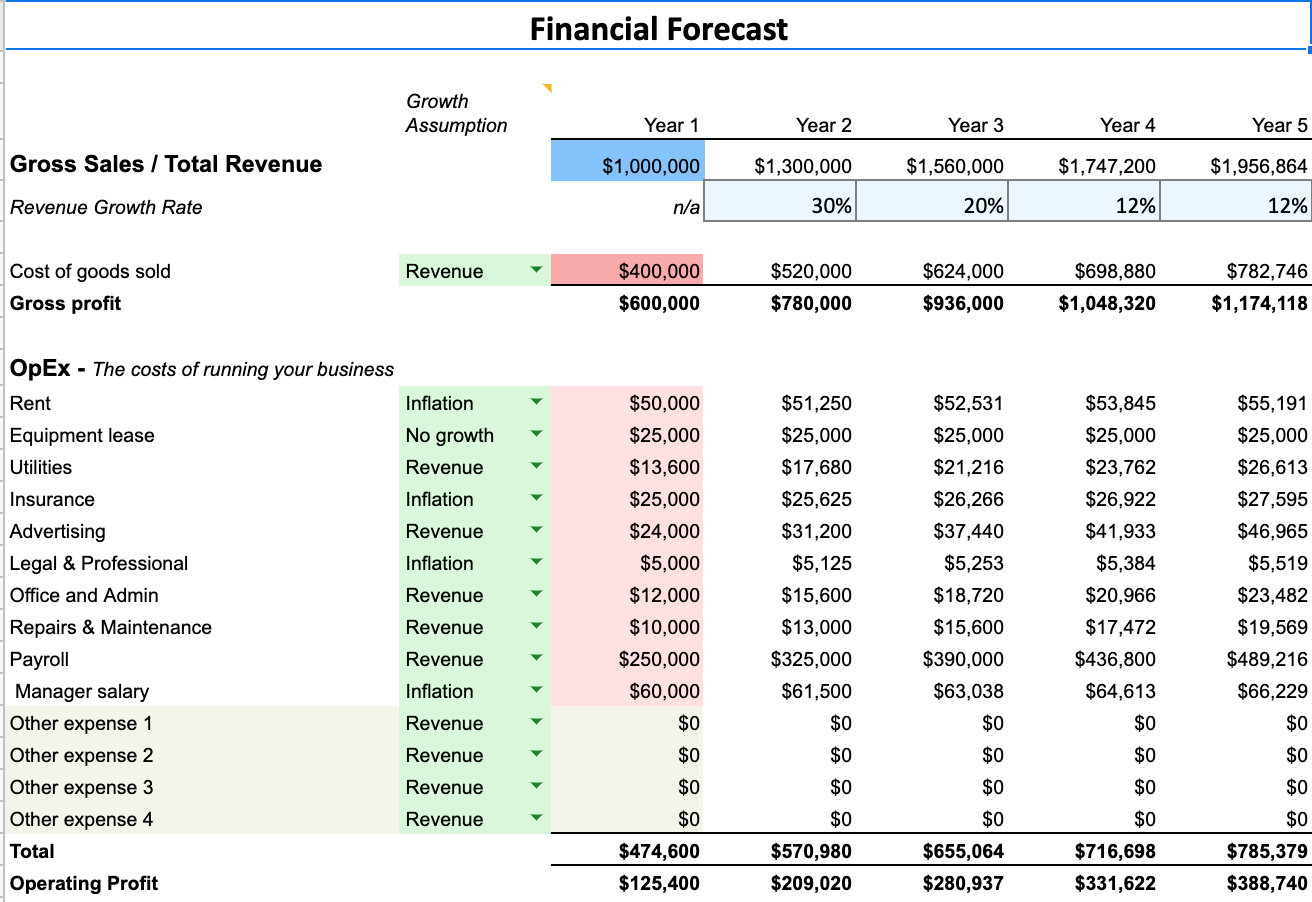Select Year 1 Utilities cell $13,600

point(627,467)
